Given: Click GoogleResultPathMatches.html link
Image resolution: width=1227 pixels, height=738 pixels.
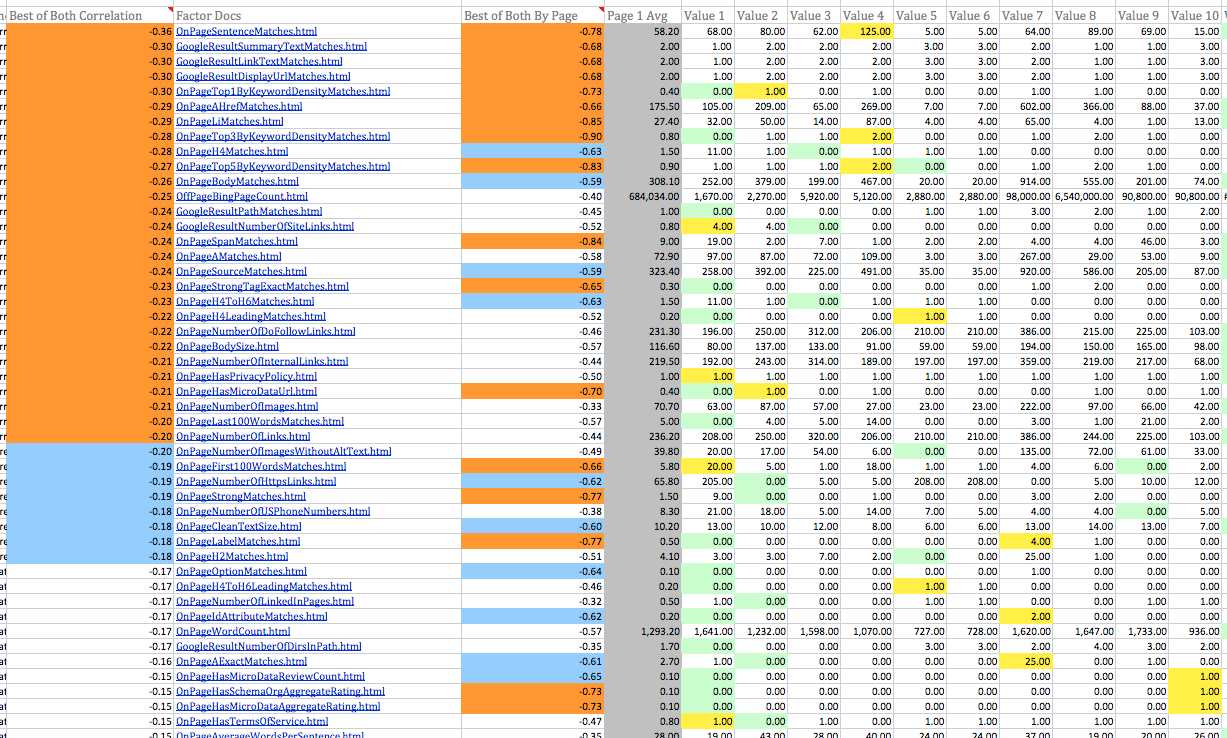Looking at the screenshot, I should pos(249,212).
